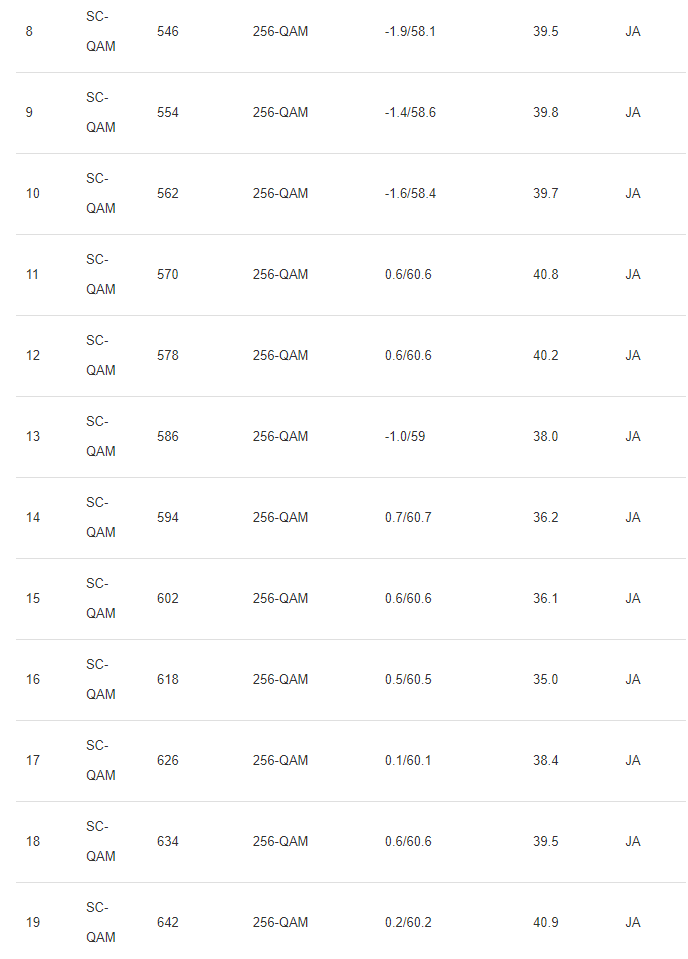This screenshot has height=959, width=688.
Task: Select the 39.8 MER value
Action: (x=546, y=113)
